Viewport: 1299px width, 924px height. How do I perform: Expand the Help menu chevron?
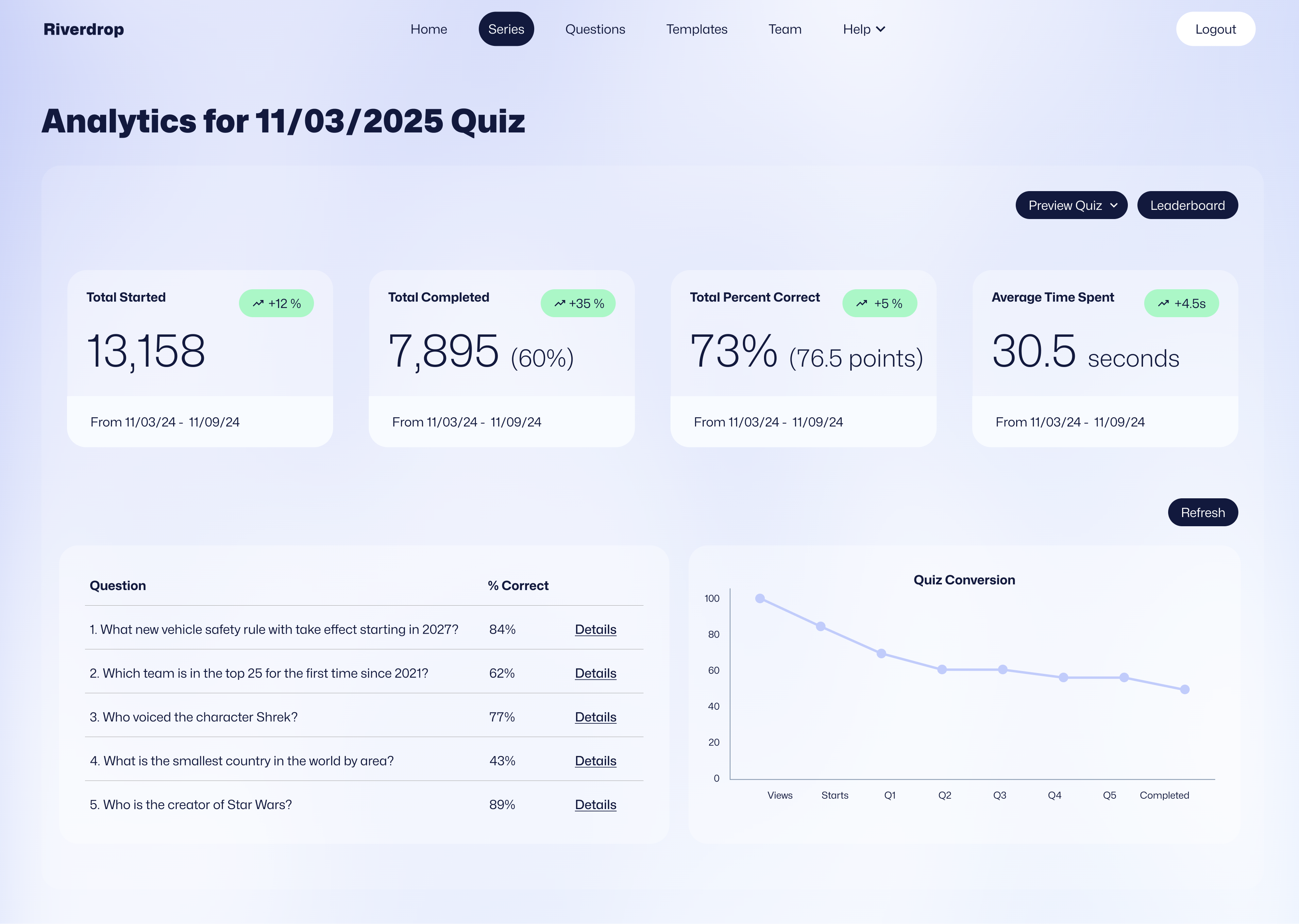pyautogui.click(x=881, y=29)
